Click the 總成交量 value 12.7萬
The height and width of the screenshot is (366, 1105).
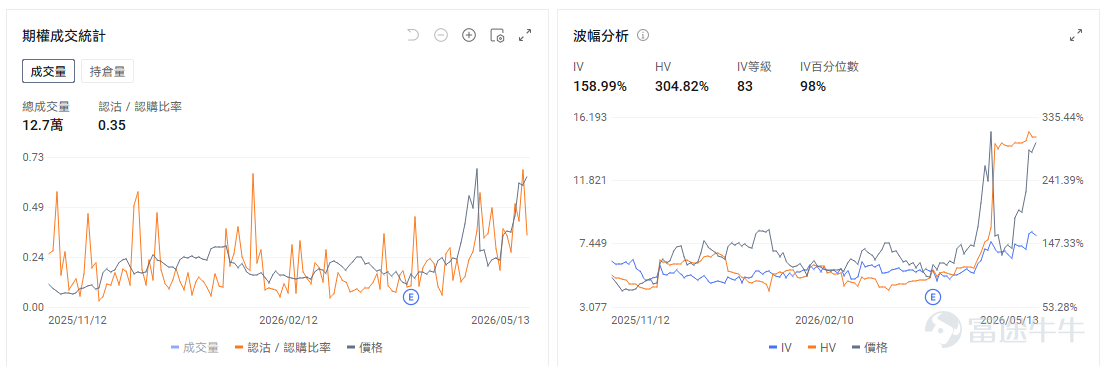(x=43, y=126)
